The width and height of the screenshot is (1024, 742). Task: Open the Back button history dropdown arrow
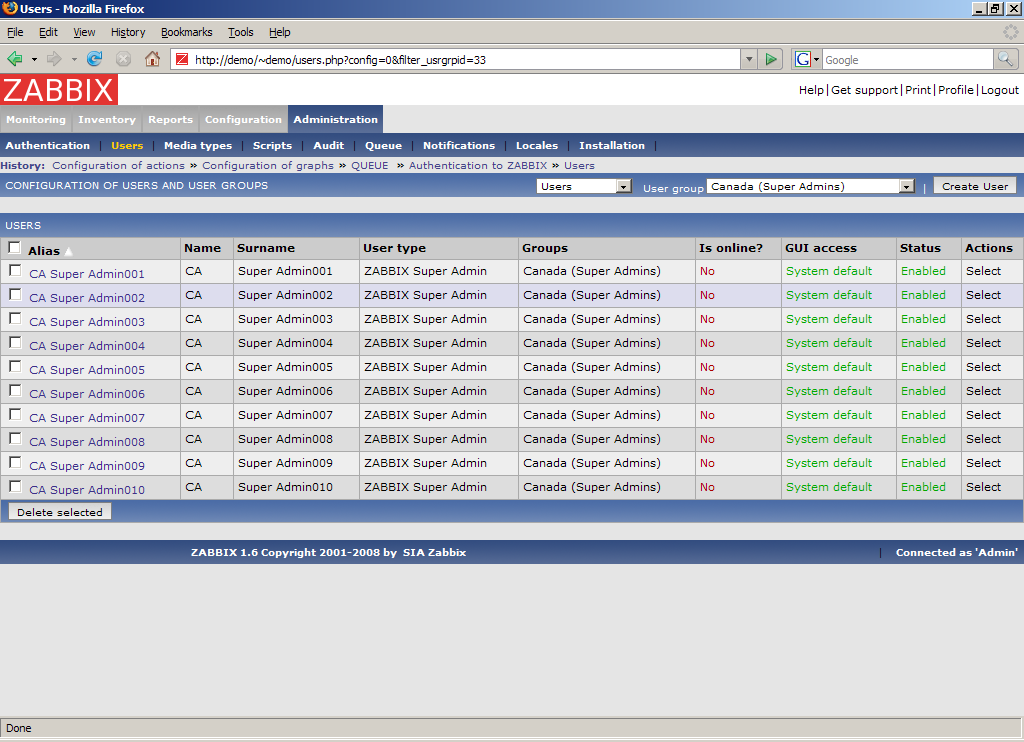34,59
